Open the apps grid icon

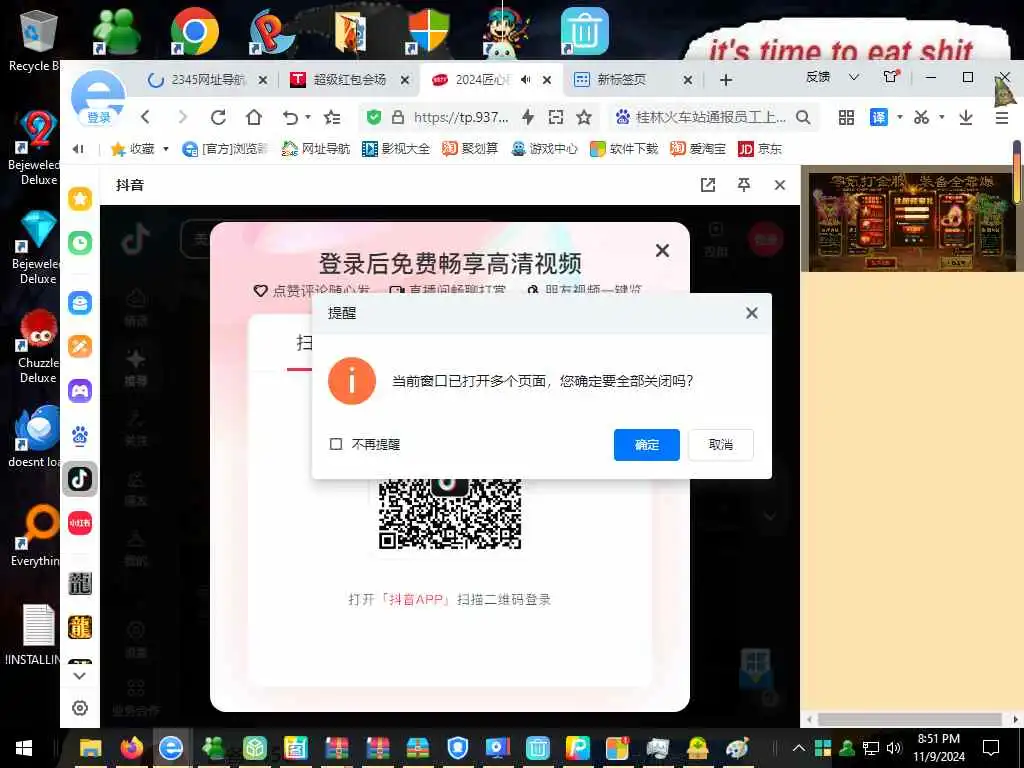pyautogui.click(x=846, y=118)
